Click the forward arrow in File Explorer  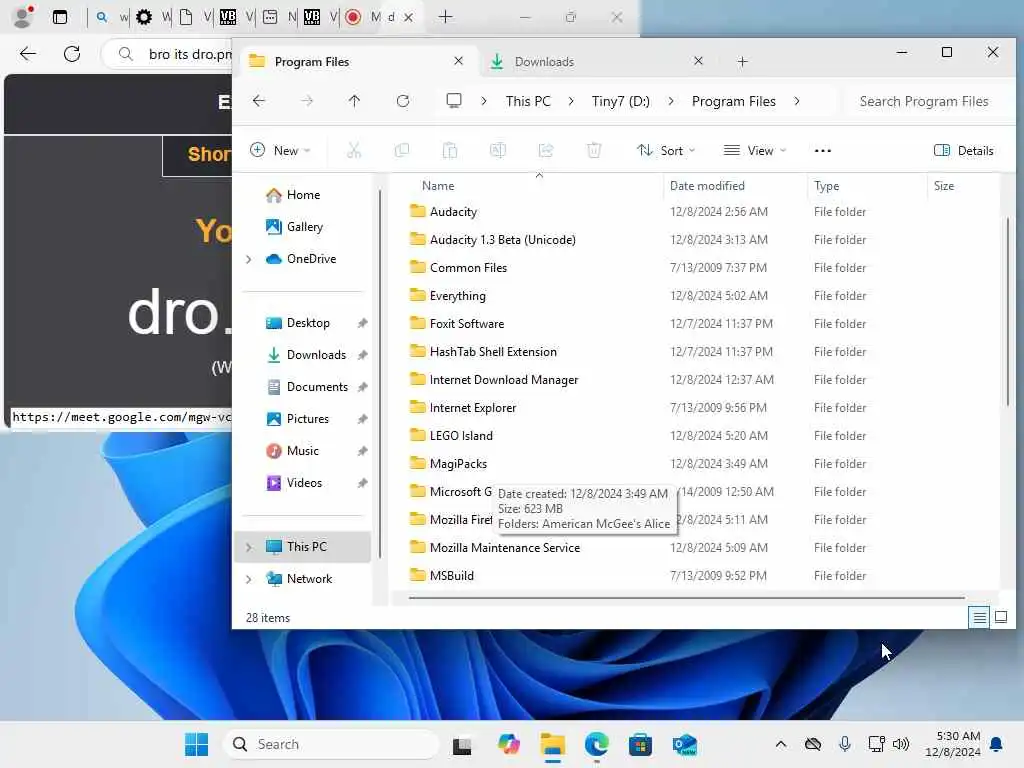[x=307, y=101]
